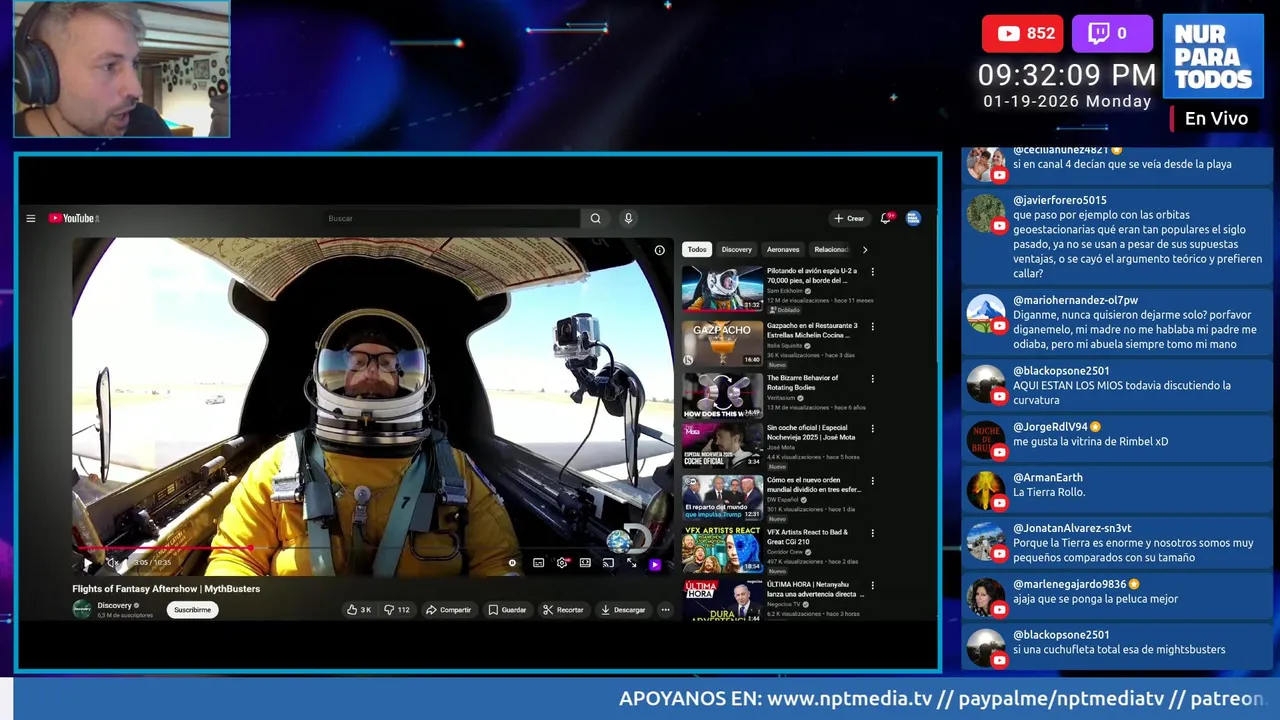
Task: Open options menu for VFX Artists React
Action: (x=872, y=534)
